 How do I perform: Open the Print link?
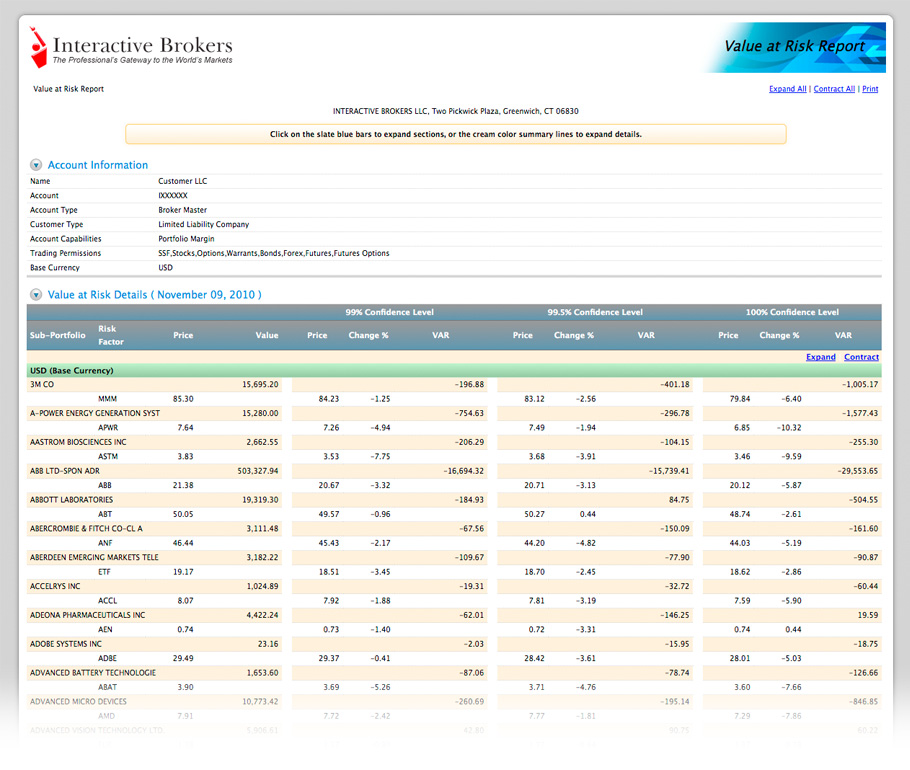click(x=870, y=89)
